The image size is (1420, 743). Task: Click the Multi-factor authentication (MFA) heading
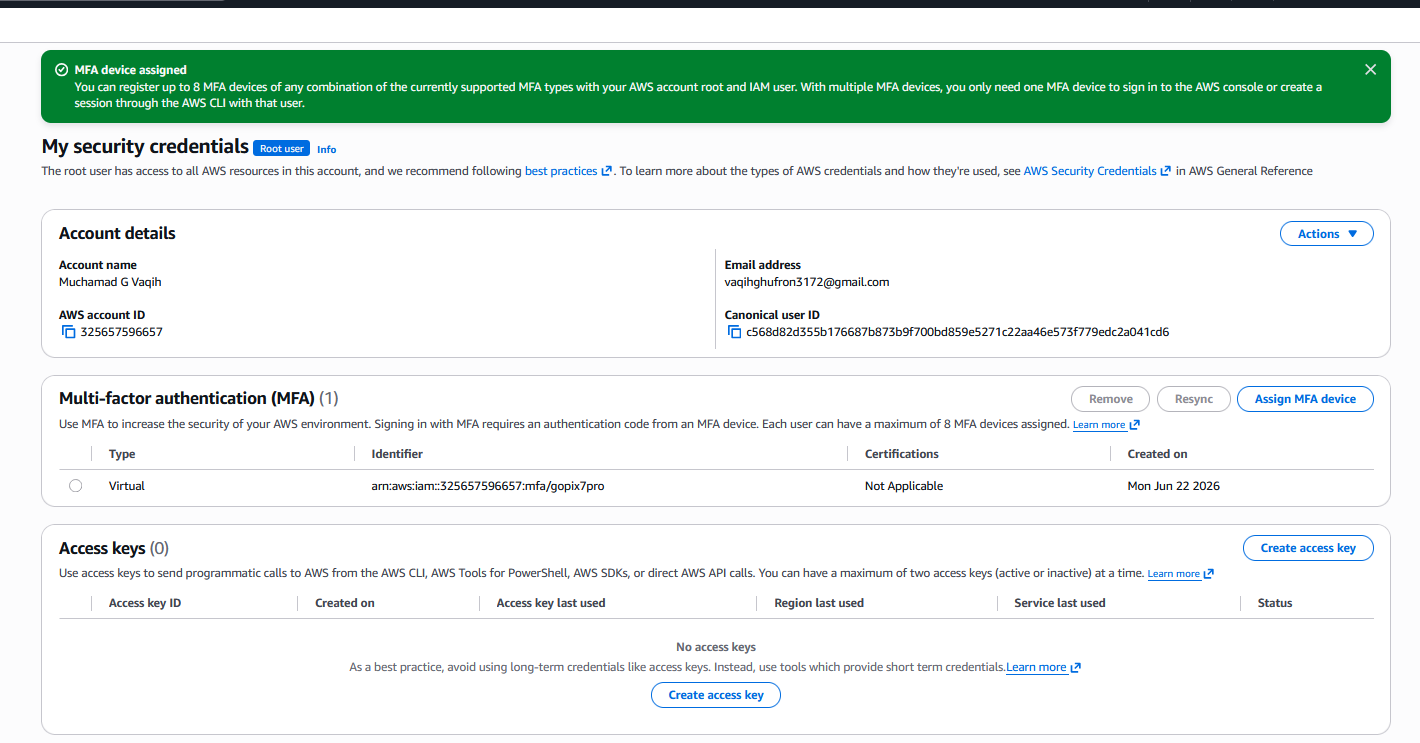[187, 399]
